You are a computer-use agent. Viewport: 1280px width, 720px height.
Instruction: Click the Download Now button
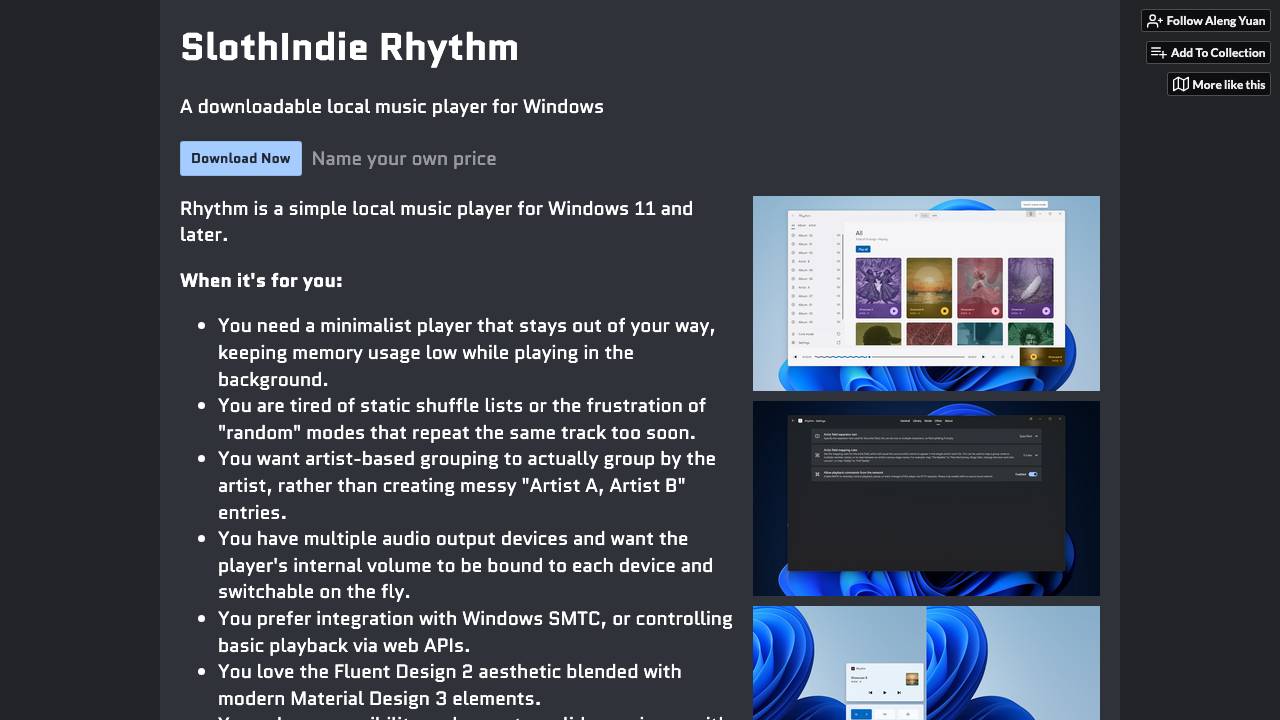(241, 158)
